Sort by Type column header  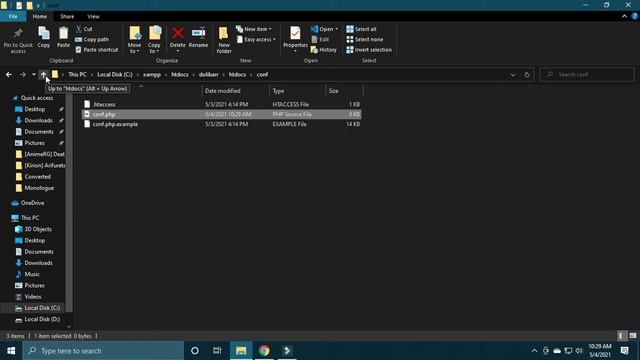point(297,91)
